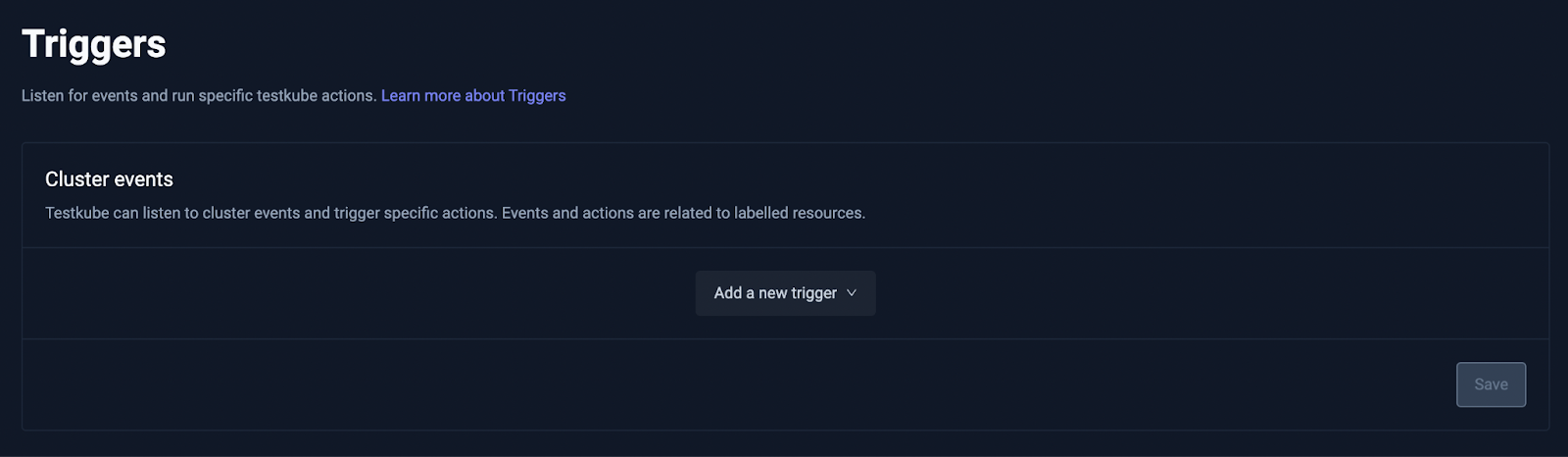Viewport: 1568px width, 457px height.
Task: Click the Save button
Action: click(1491, 384)
